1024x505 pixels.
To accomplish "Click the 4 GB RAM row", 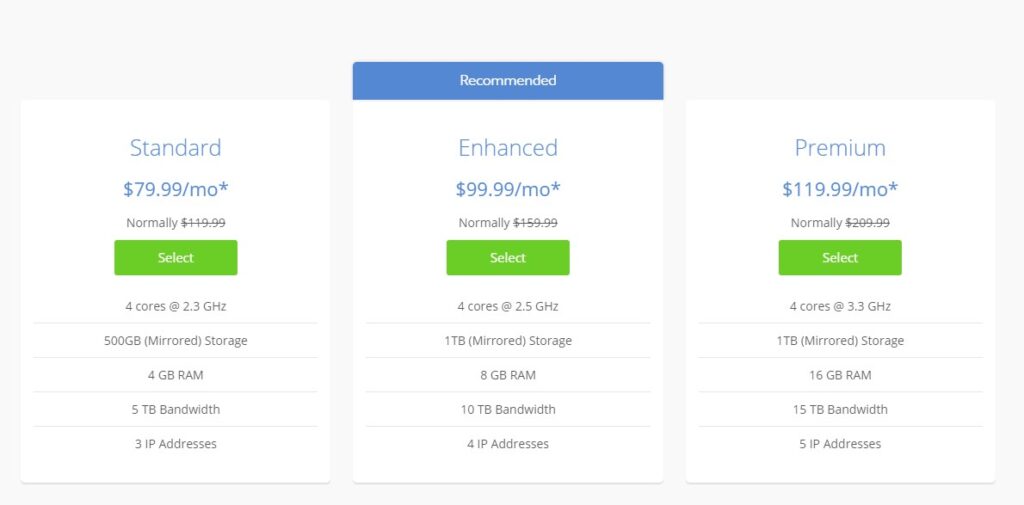I will [176, 375].
